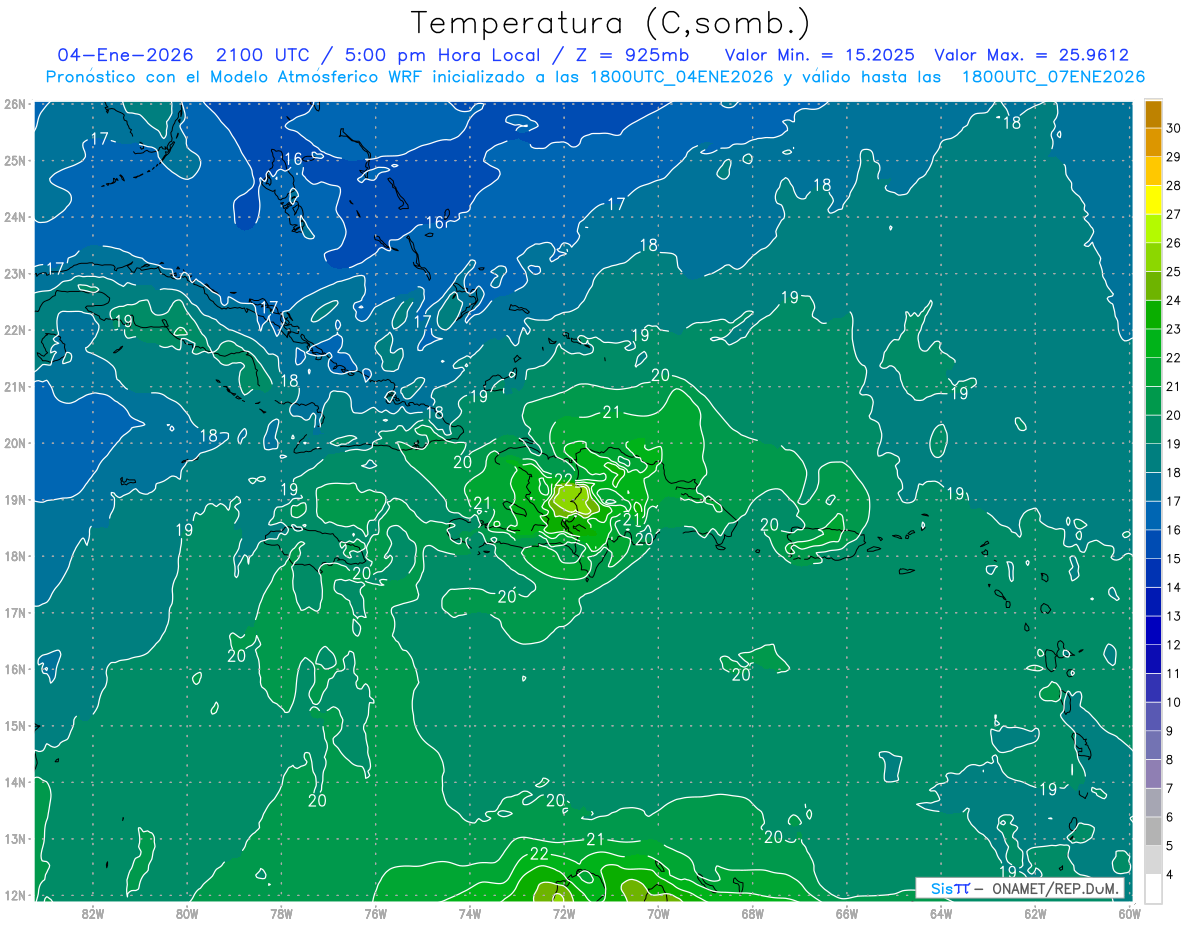Click longitude axis label "80W"
The width and height of the screenshot is (1200, 927).
tap(187, 913)
